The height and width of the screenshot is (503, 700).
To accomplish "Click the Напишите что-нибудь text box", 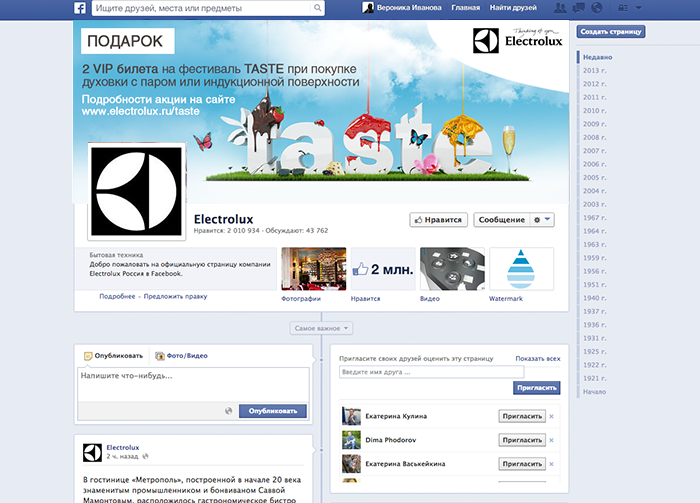I will pos(193,384).
